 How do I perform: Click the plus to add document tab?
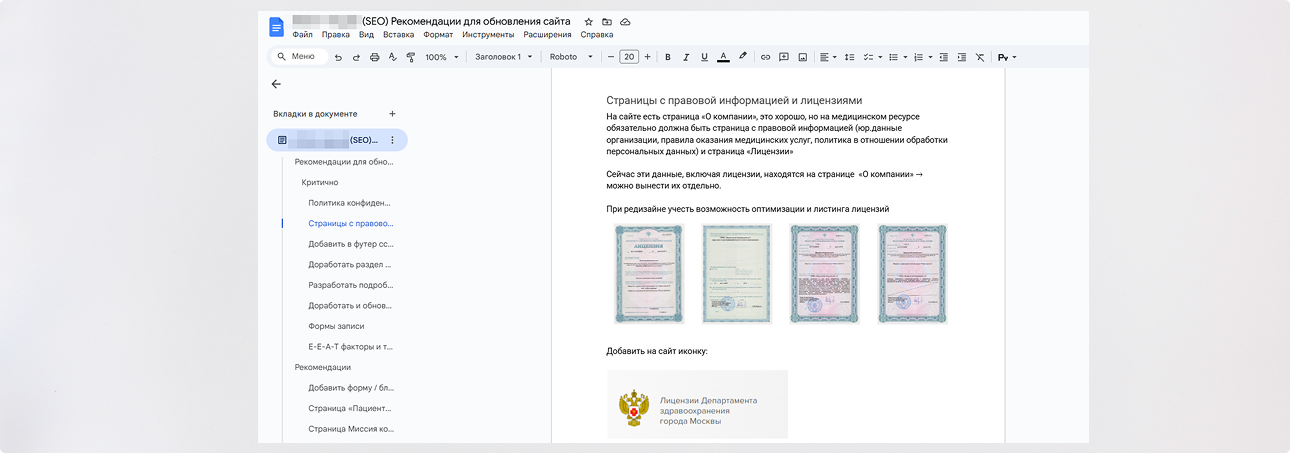click(392, 114)
